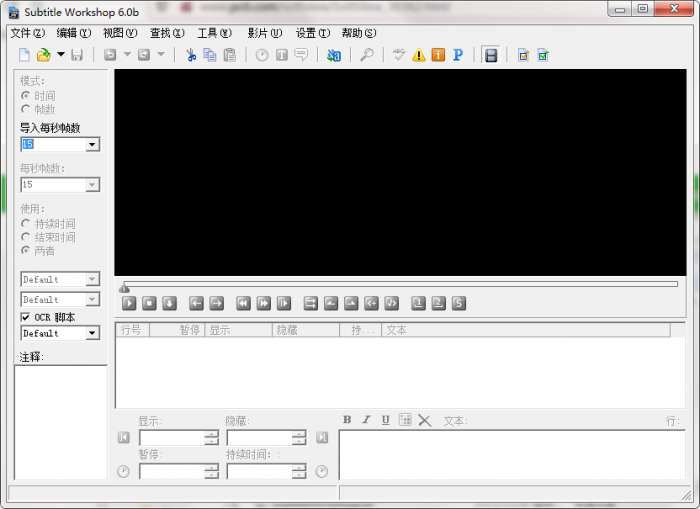Image resolution: width=700 pixels, height=509 pixels.
Task: Open the first Default dropdown
Action: pos(92,279)
